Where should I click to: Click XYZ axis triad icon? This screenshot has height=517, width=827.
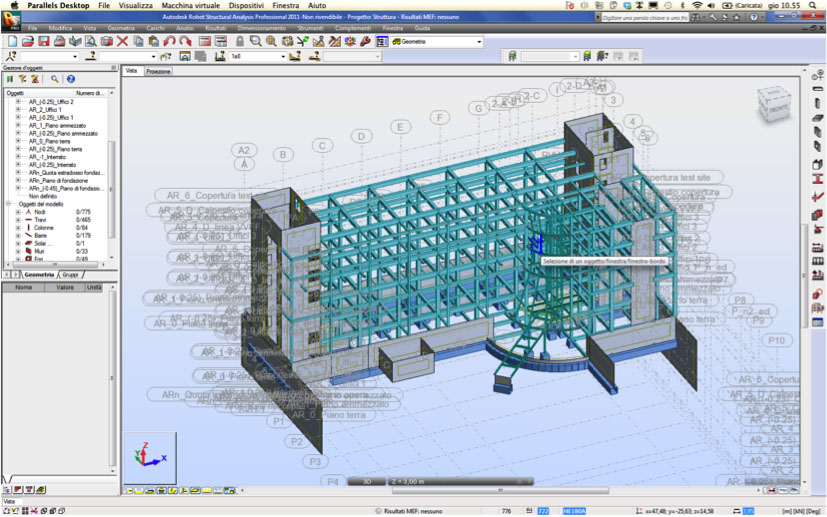point(150,457)
